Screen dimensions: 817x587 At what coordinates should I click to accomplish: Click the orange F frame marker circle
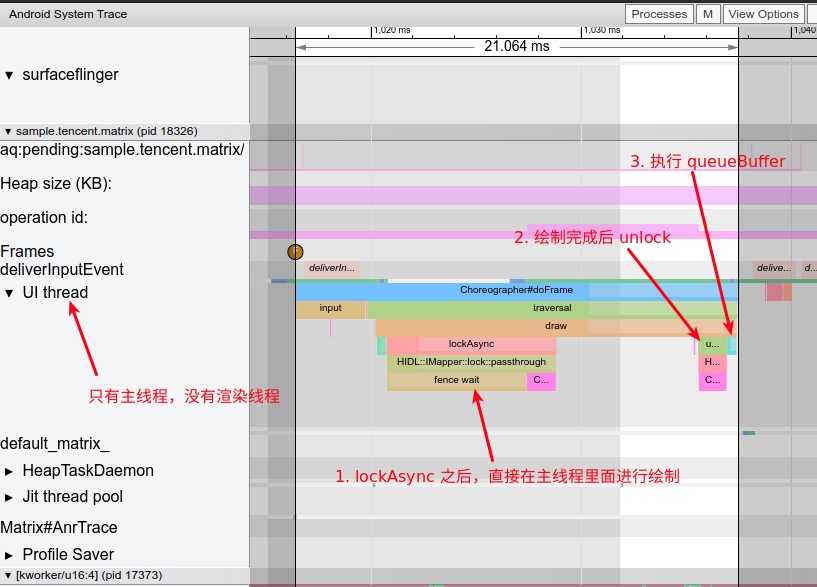pyautogui.click(x=295, y=252)
